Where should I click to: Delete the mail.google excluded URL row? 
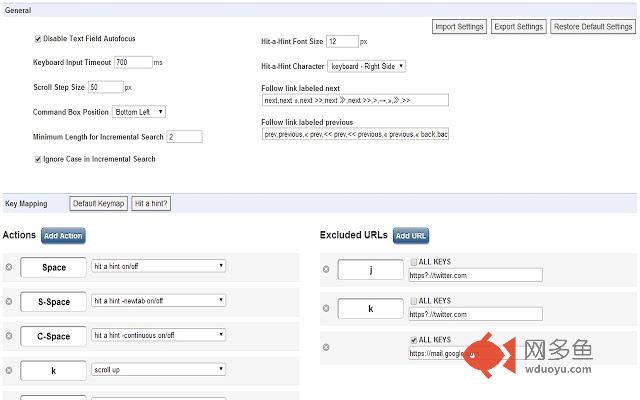click(326, 347)
